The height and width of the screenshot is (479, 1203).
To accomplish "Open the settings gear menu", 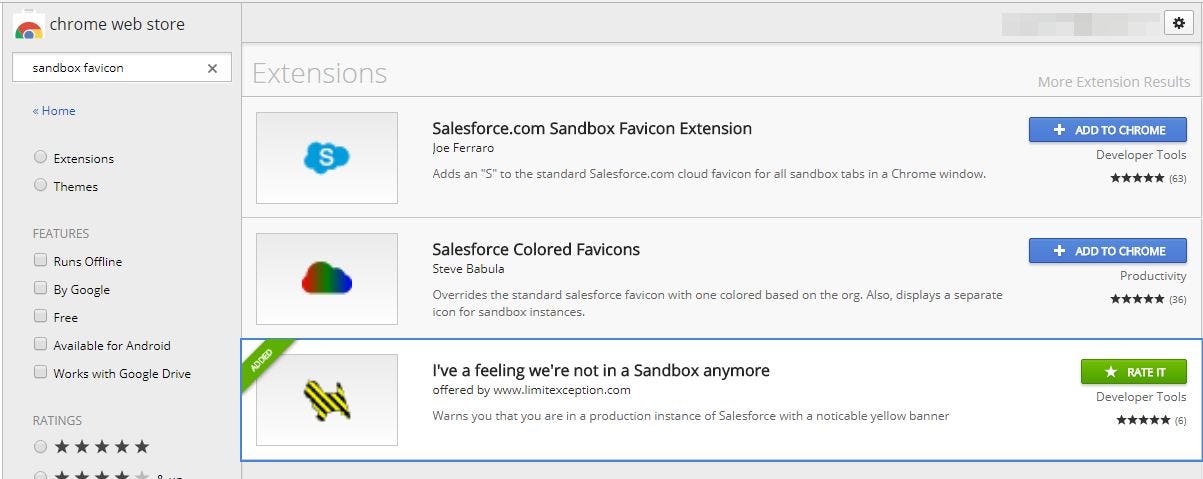I will pyautogui.click(x=1178, y=22).
